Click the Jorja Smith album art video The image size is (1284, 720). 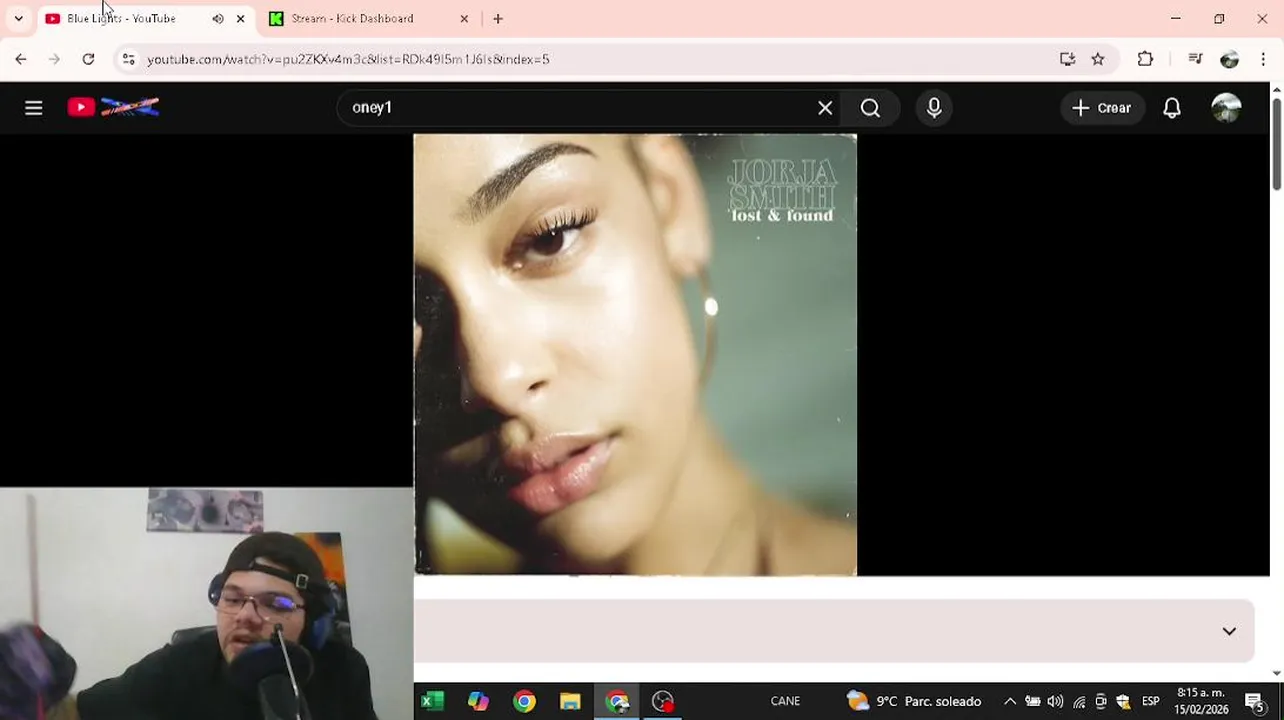point(635,354)
